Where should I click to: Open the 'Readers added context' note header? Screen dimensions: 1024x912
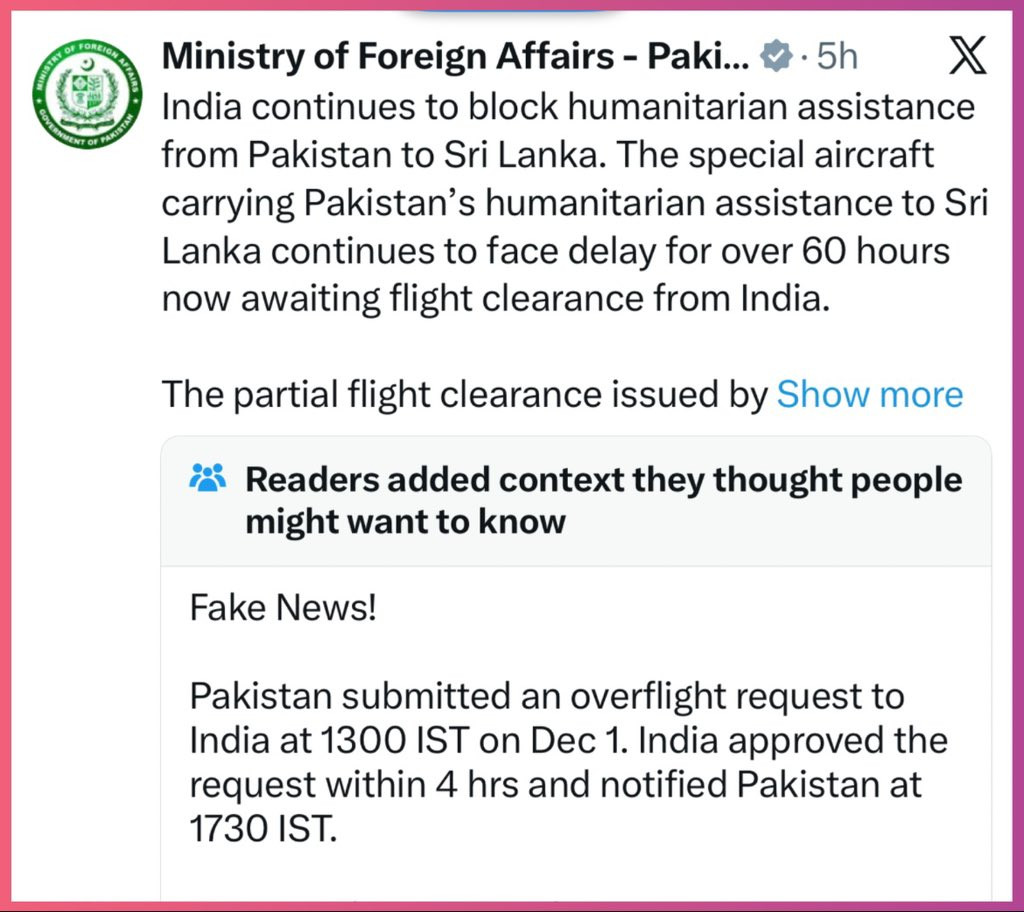coord(576,500)
